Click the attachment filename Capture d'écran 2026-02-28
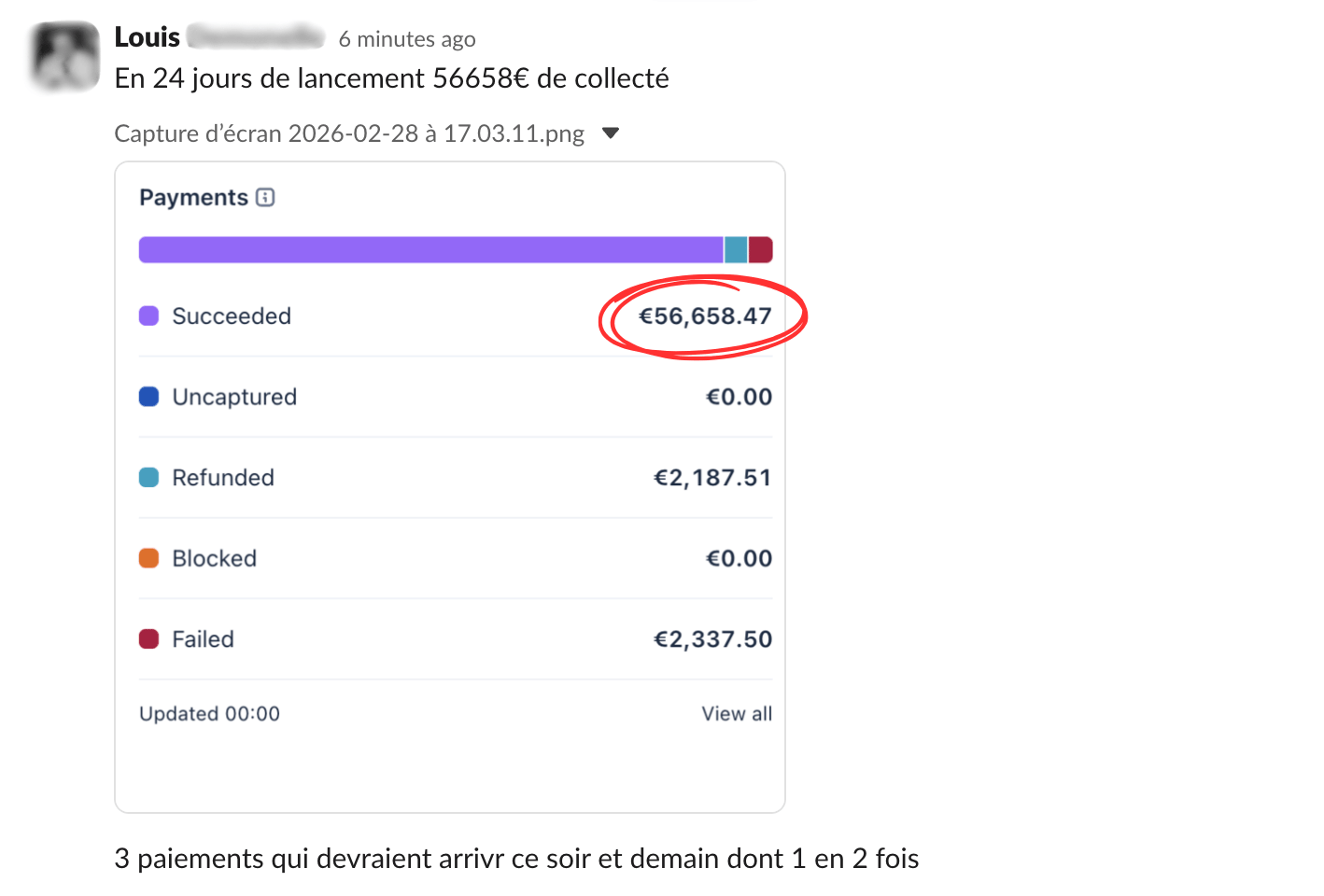1324x896 pixels. (349, 133)
